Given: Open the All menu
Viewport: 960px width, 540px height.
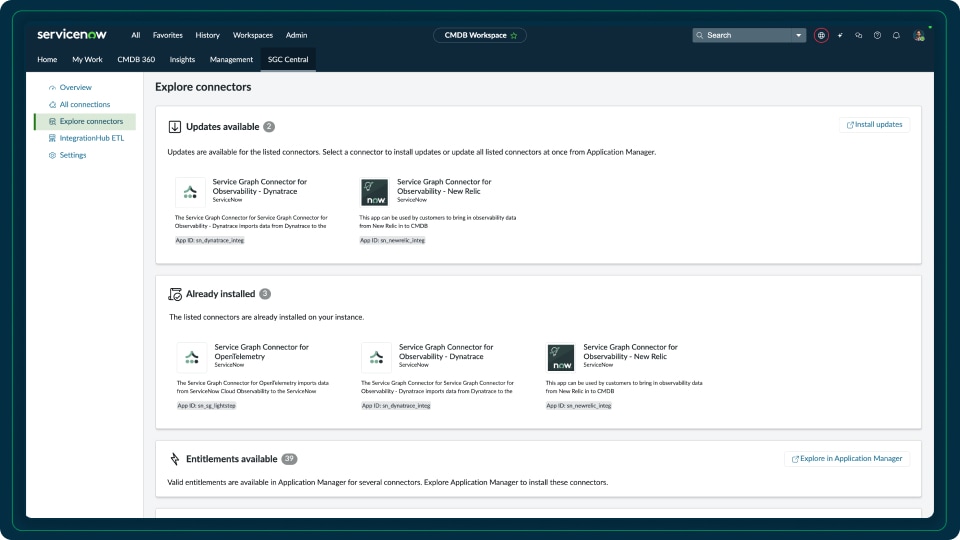Looking at the screenshot, I should point(135,36).
